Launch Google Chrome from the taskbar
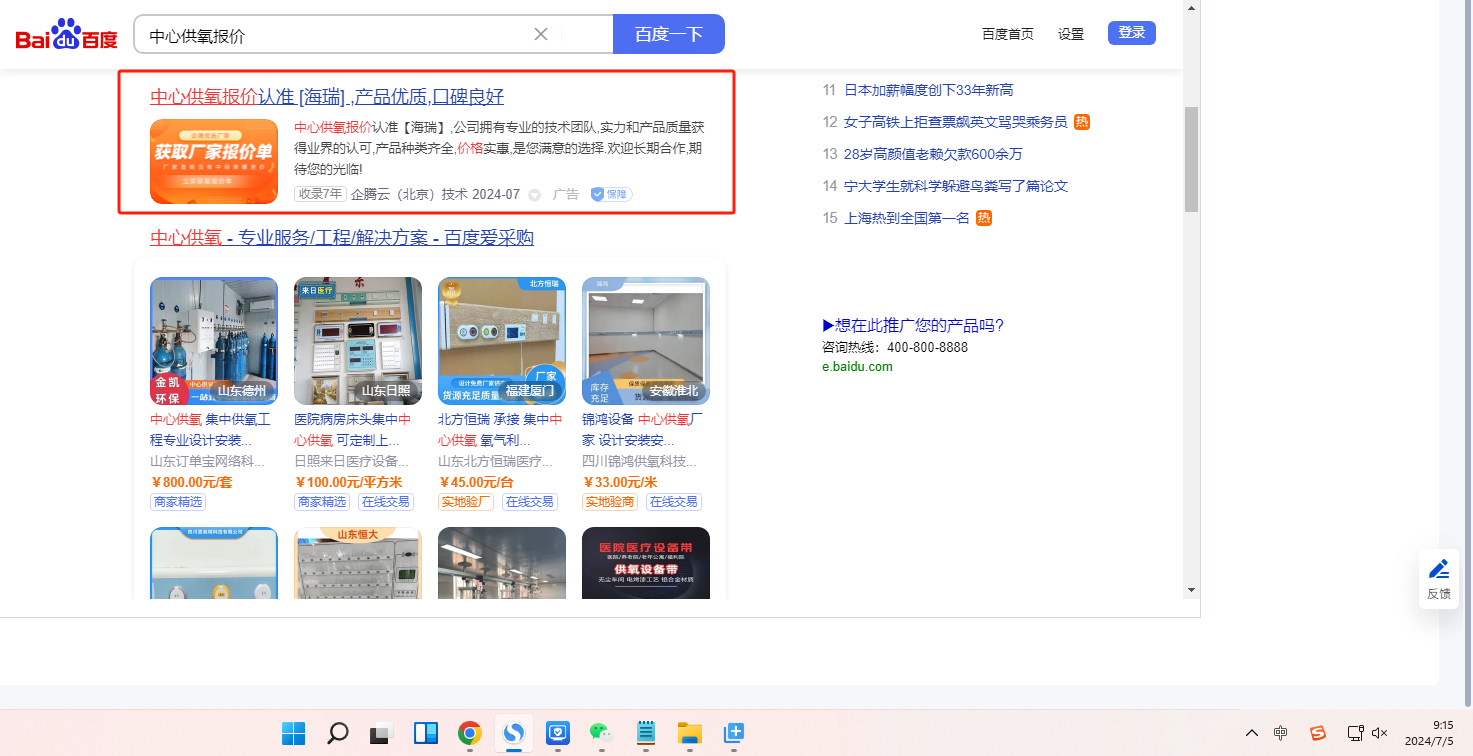1473x756 pixels. coord(469,733)
